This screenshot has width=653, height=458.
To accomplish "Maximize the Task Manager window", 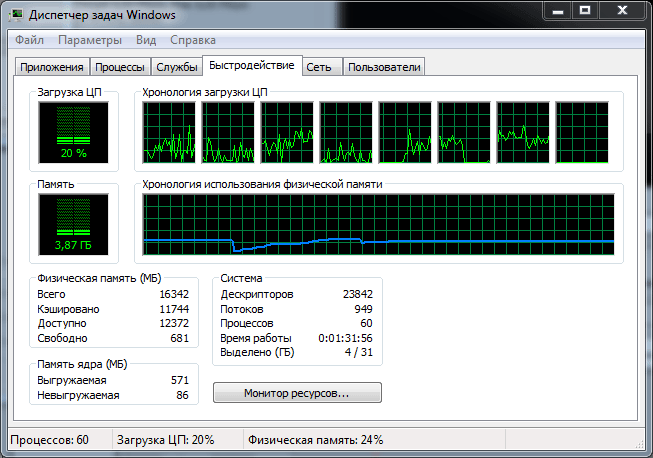I will click(x=585, y=10).
